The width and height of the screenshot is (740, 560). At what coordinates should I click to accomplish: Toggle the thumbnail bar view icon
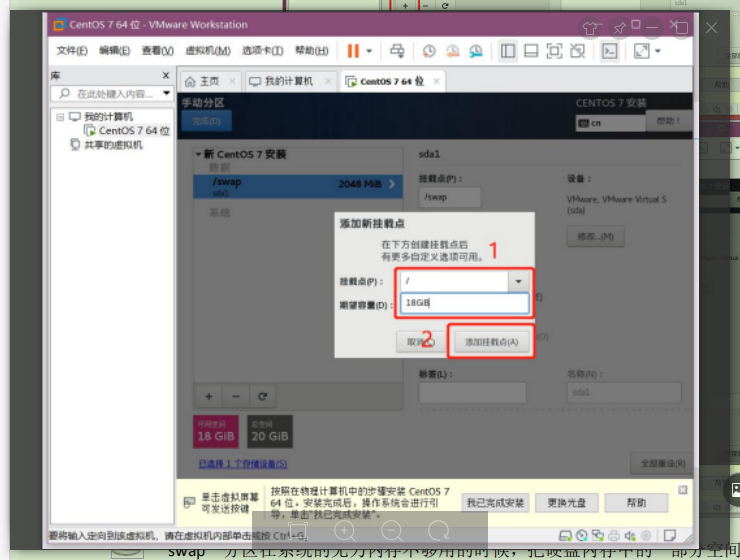point(531,51)
